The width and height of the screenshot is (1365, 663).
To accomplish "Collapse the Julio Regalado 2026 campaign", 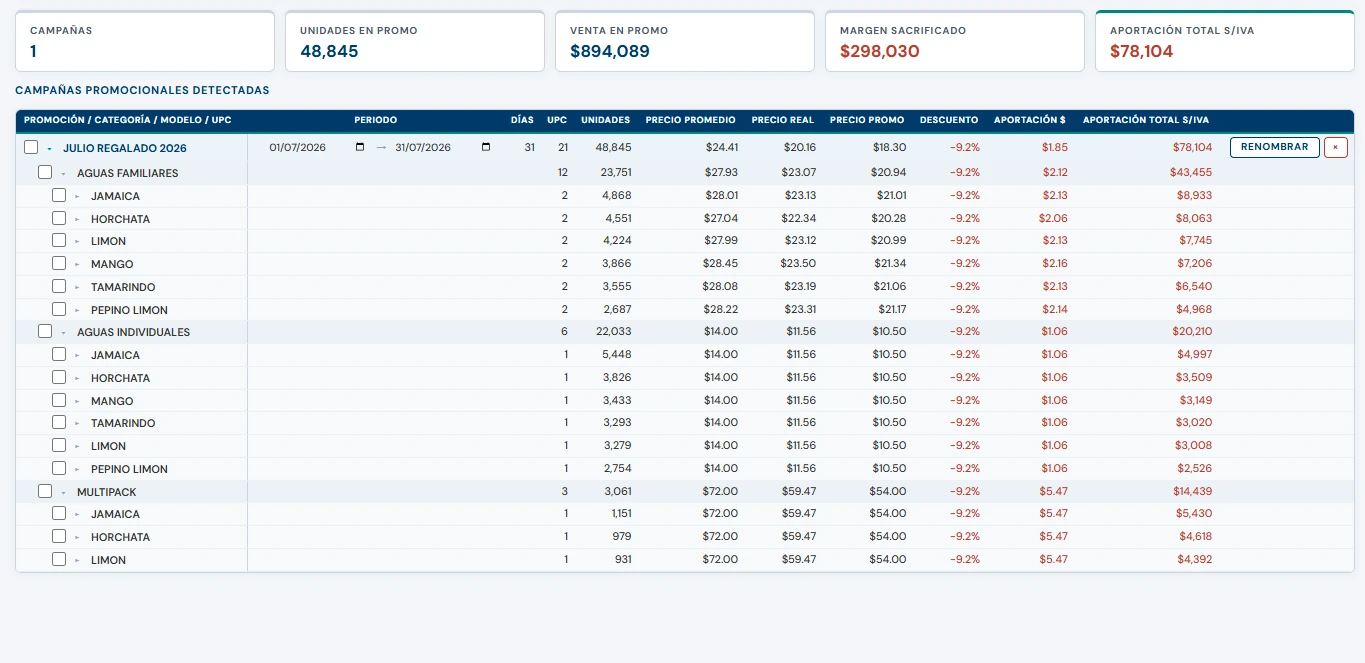I will (x=50, y=148).
